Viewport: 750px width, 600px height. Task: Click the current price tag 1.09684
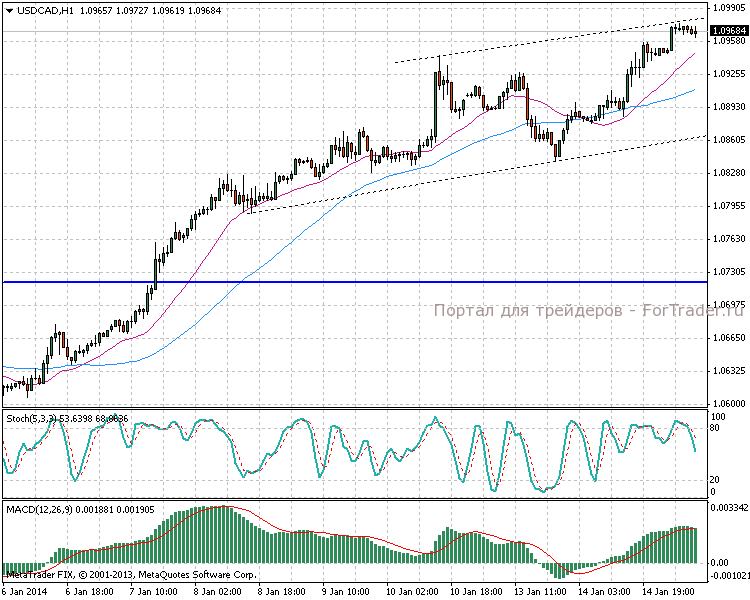point(727,31)
